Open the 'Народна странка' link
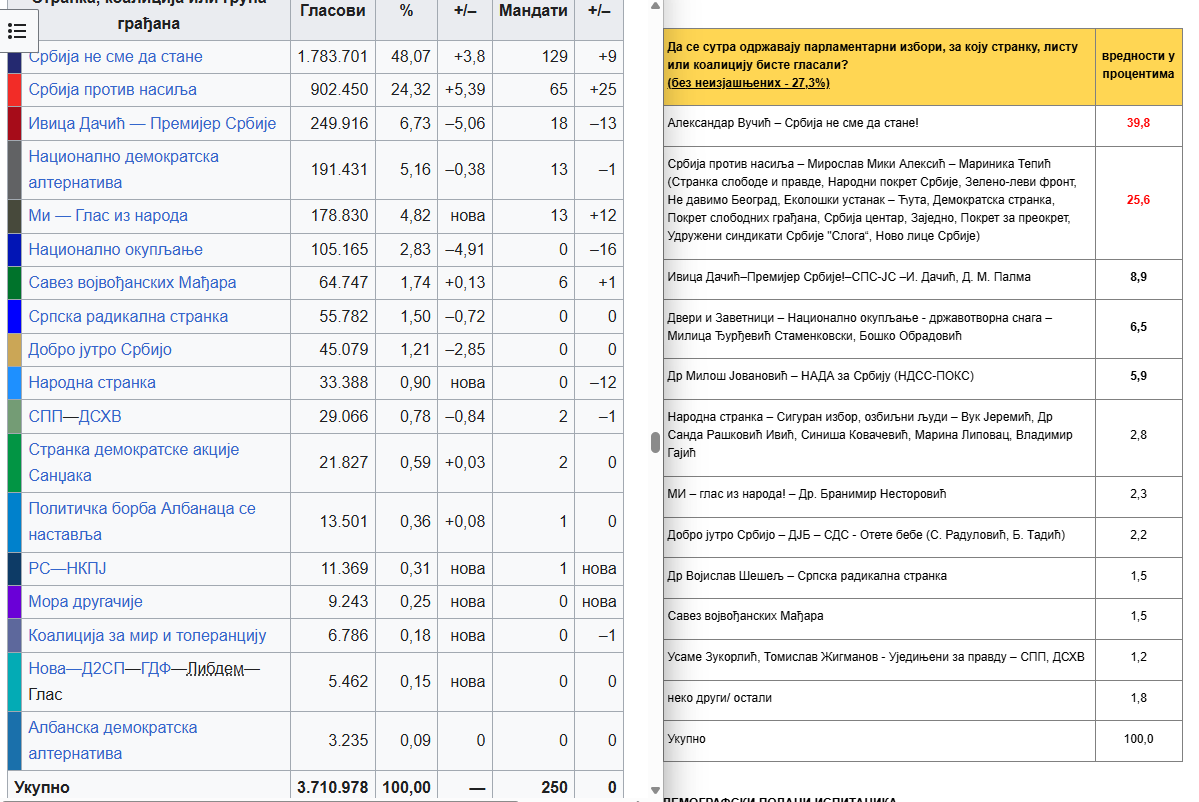This screenshot has height=802, width=1199. point(92,382)
